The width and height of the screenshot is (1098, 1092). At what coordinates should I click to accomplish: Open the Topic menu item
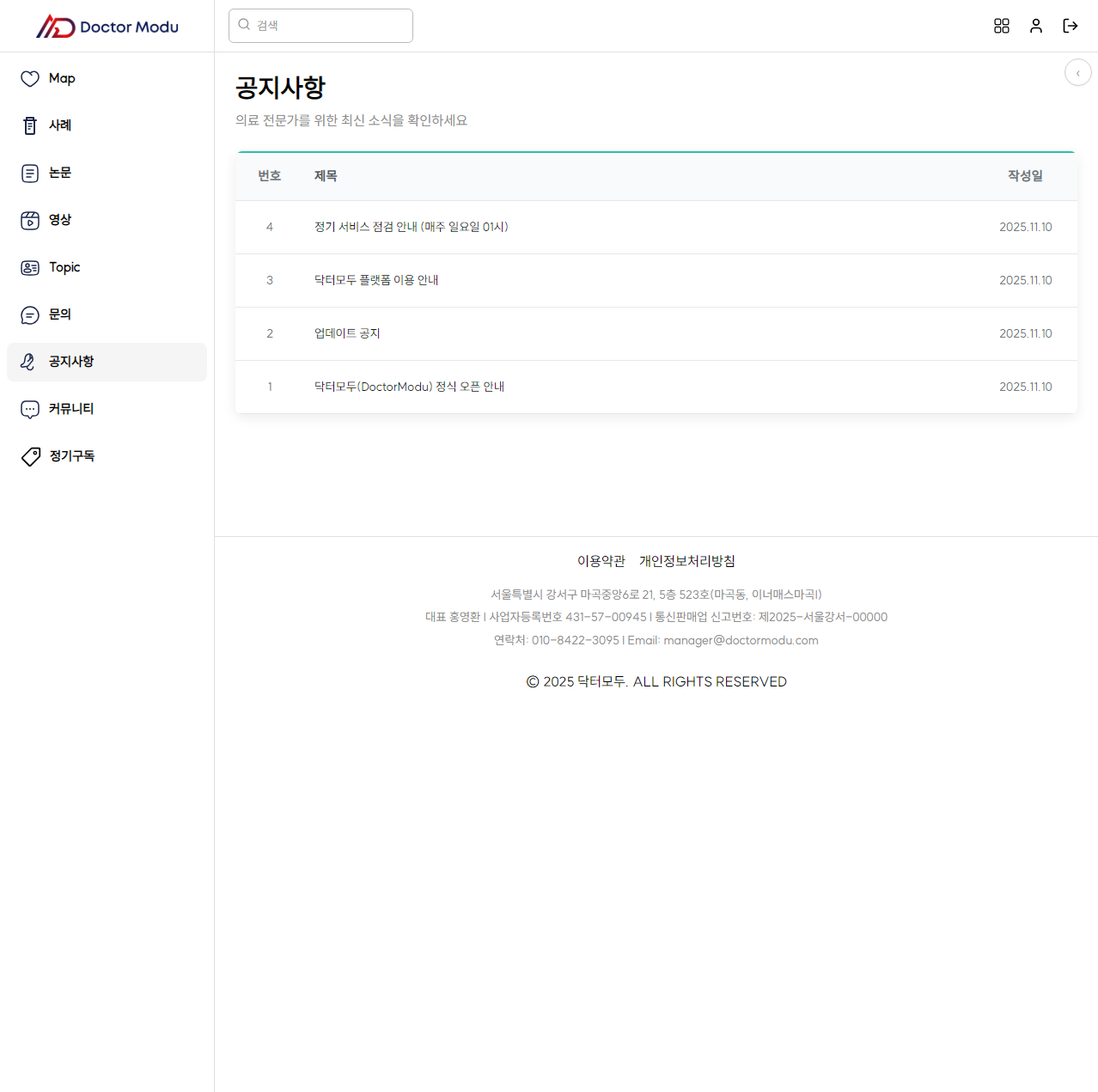(64, 267)
